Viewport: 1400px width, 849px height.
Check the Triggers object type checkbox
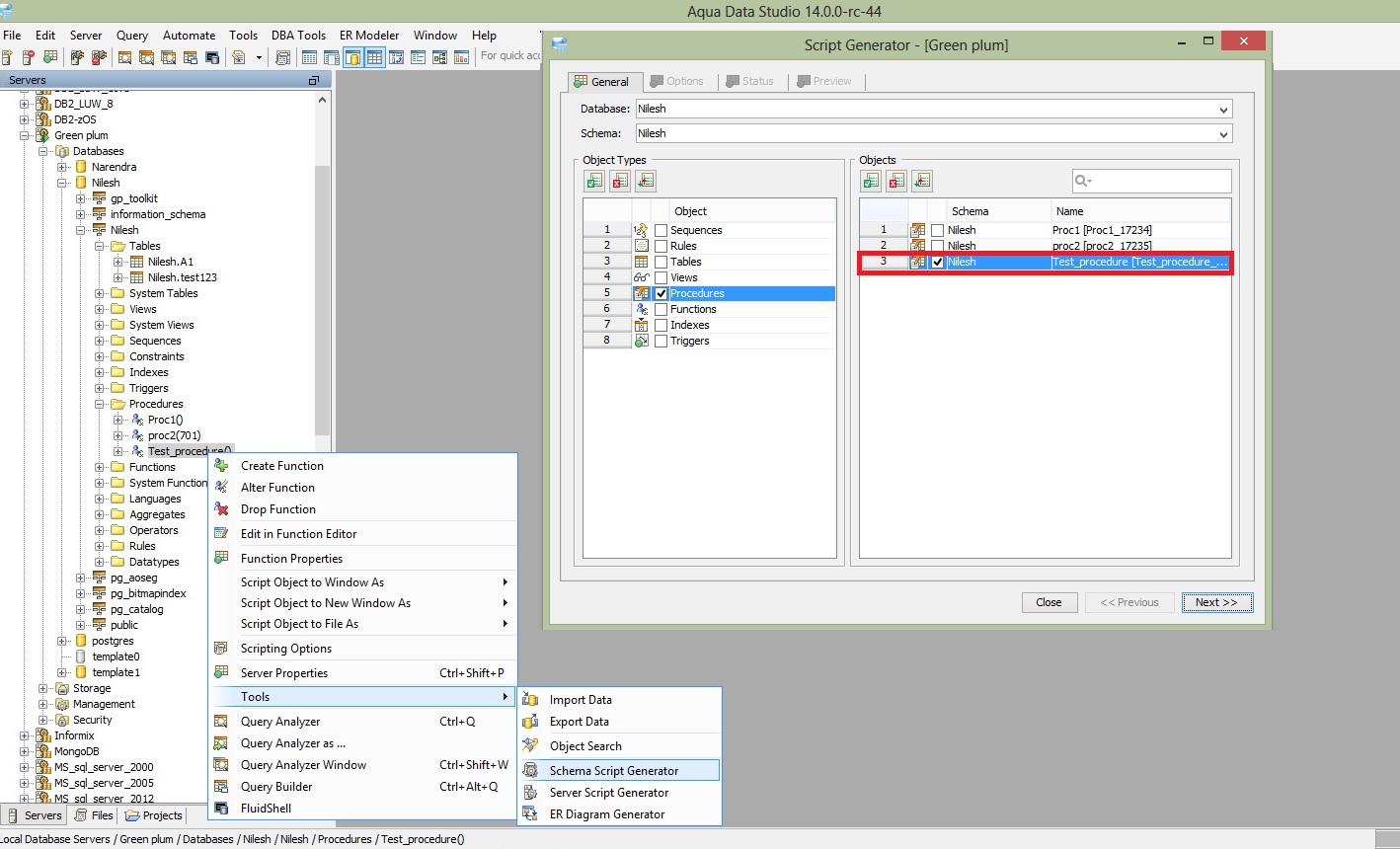point(661,341)
